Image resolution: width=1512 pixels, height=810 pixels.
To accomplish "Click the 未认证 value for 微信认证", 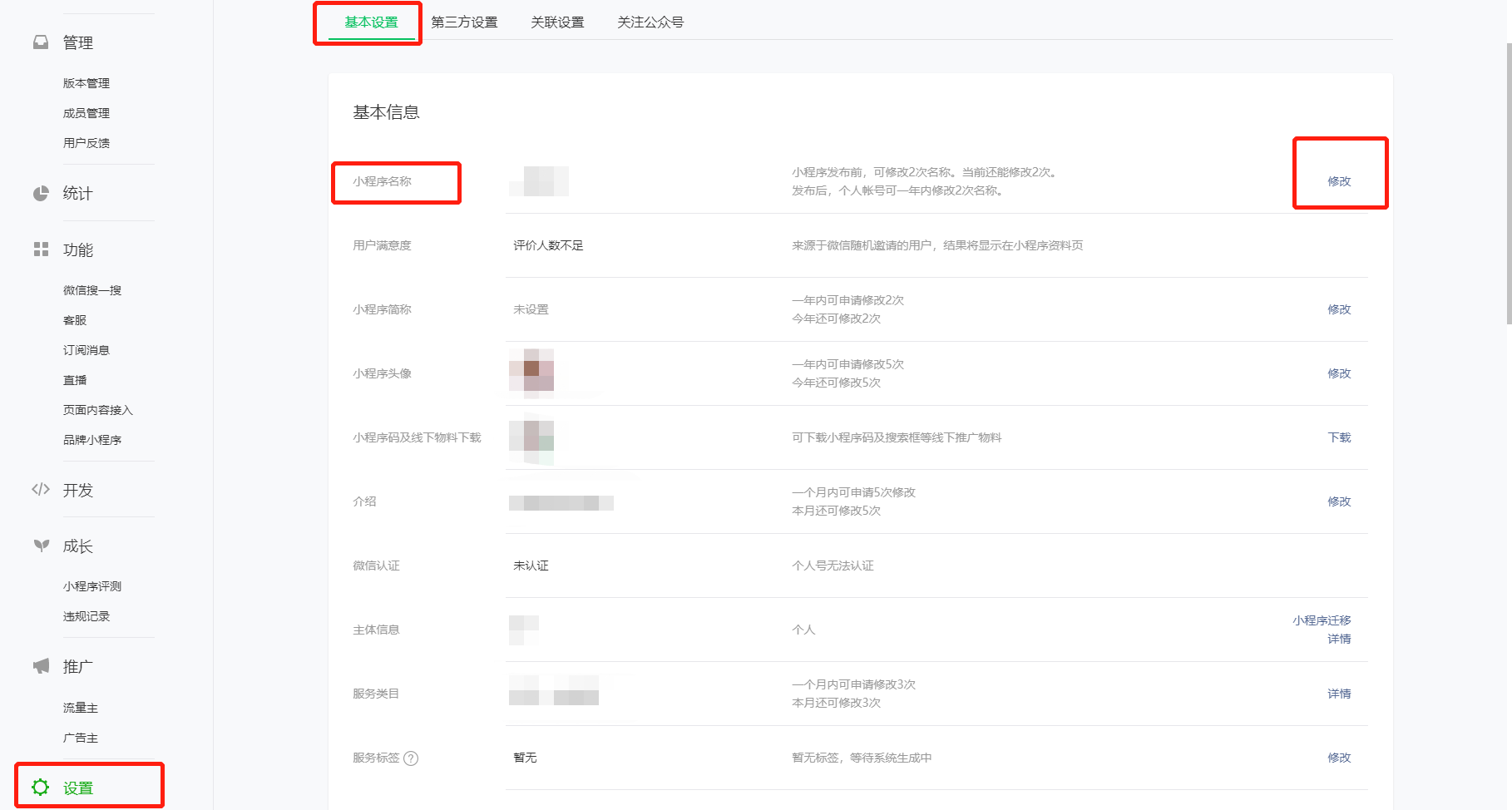I will click(x=531, y=566).
